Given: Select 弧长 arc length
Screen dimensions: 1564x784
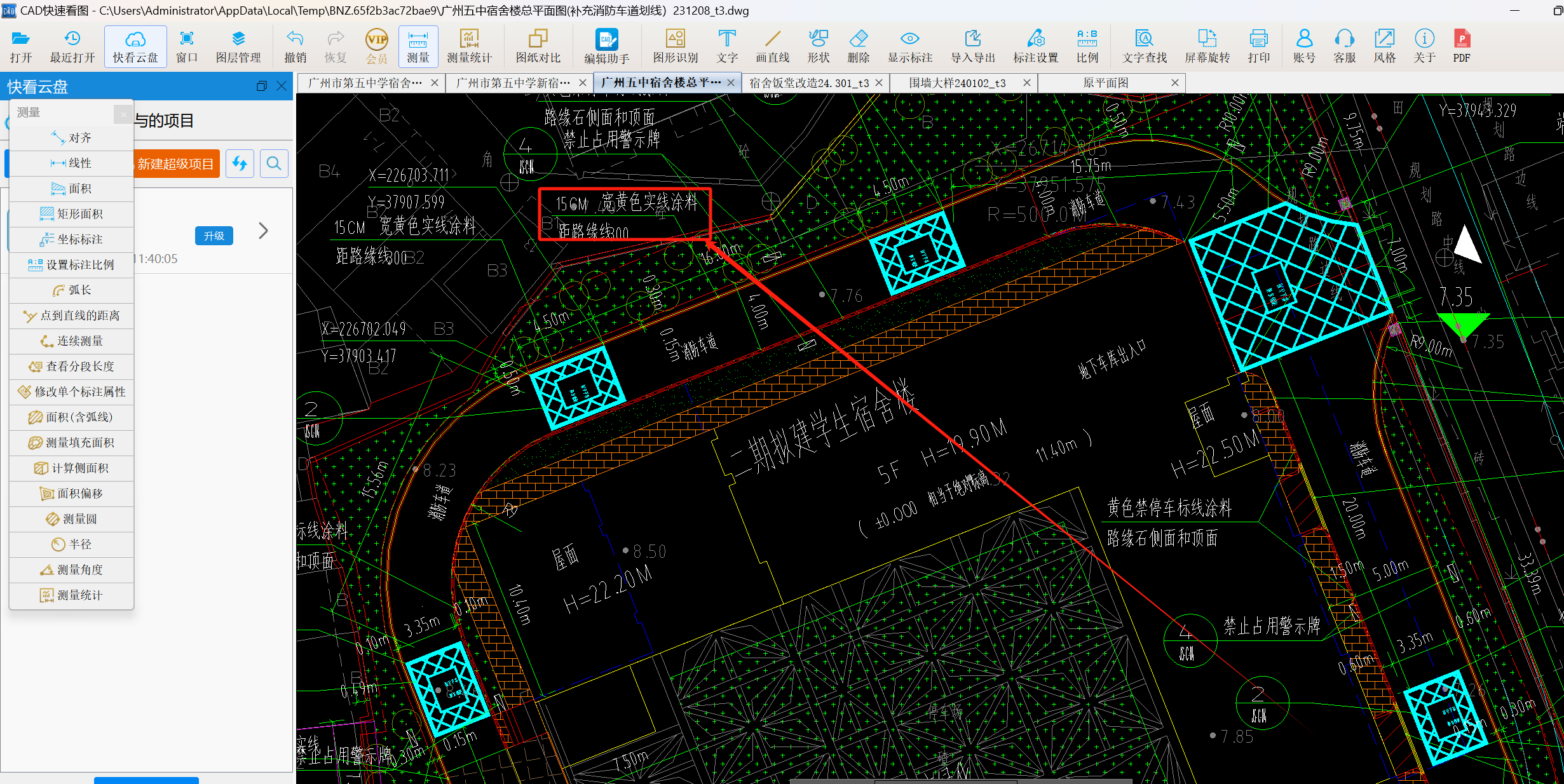Looking at the screenshot, I should (72, 290).
